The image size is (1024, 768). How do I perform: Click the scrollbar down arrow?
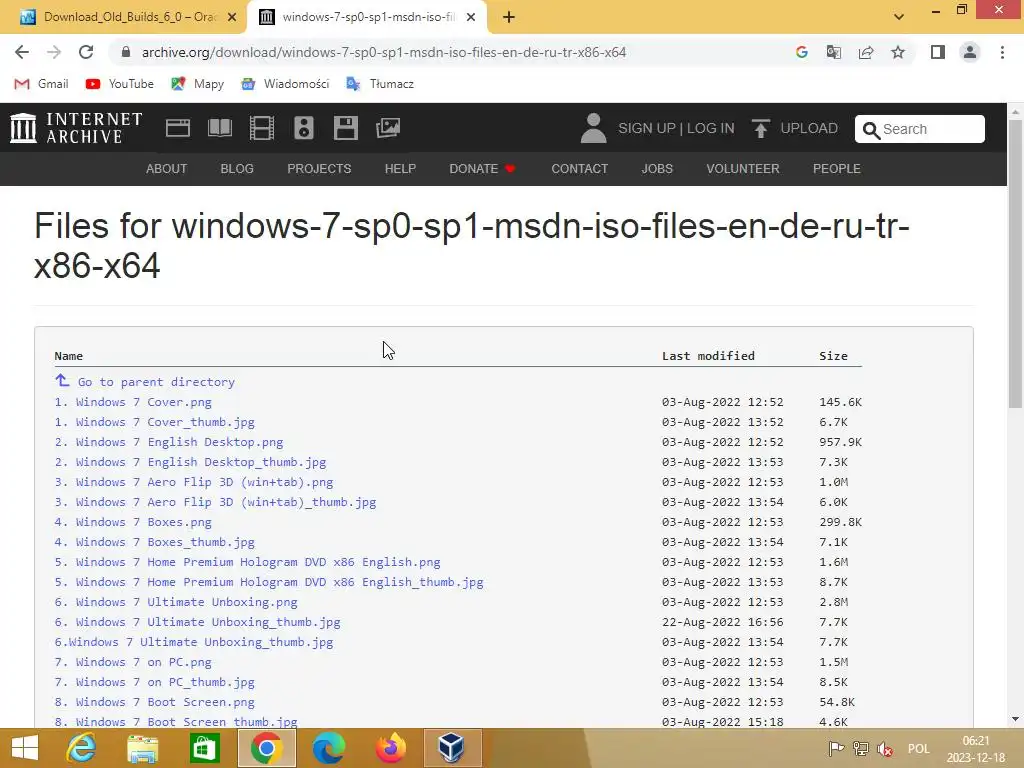(1015, 719)
